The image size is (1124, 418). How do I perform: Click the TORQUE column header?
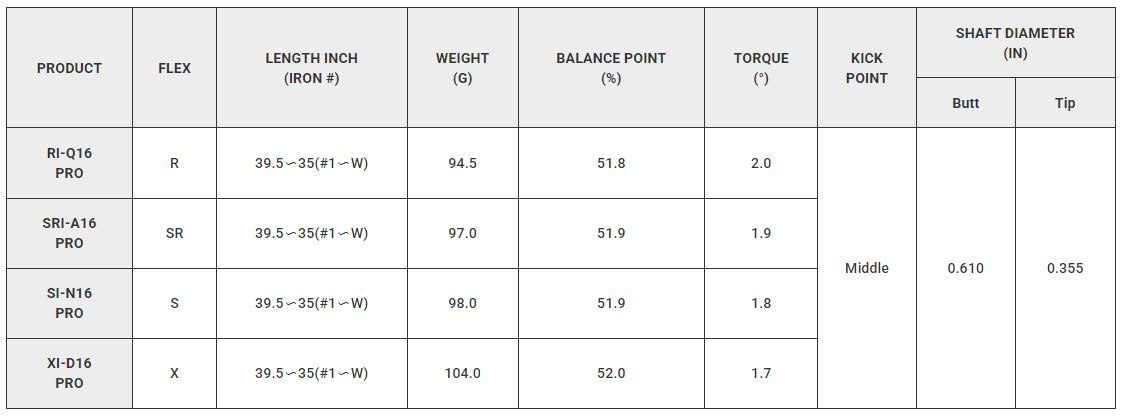pyautogui.click(x=761, y=68)
